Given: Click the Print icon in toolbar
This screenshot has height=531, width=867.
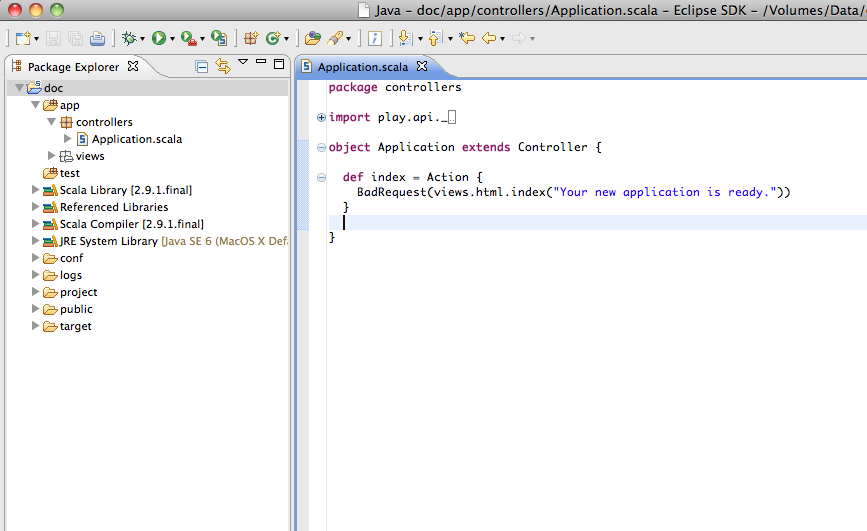Looking at the screenshot, I should click(97, 39).
